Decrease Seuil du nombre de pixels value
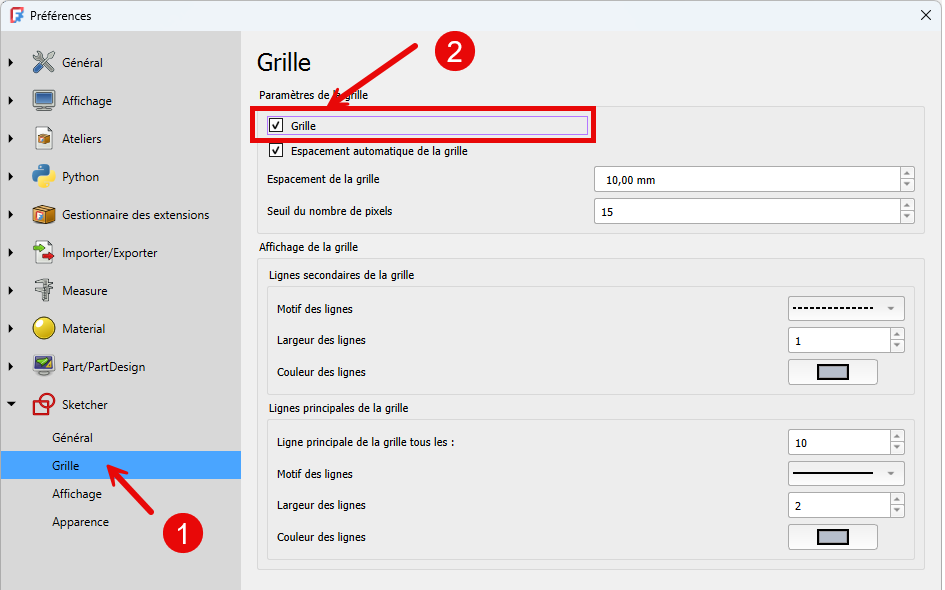 (x=907, y=218)
